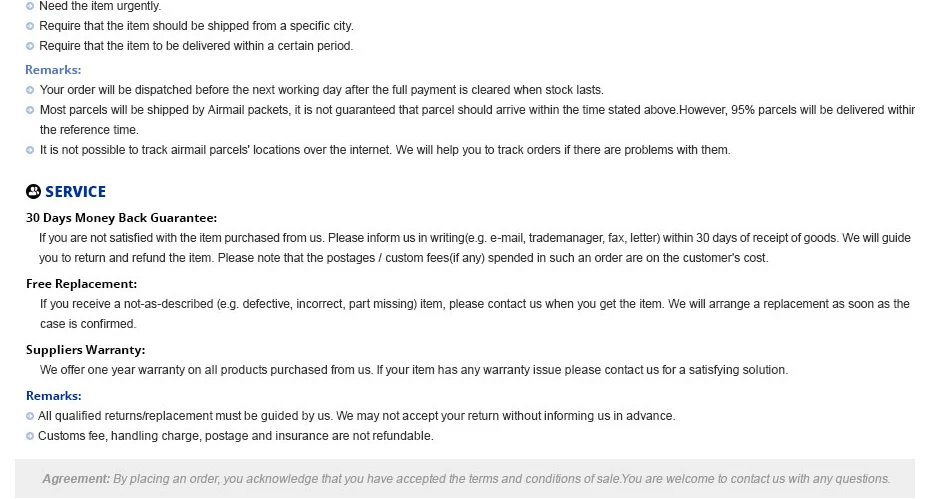Image resolution: width=949 pixels, height=499 pixels.
Task: Click the lower 'Remarks:' label under service
Action: [53, 395]
